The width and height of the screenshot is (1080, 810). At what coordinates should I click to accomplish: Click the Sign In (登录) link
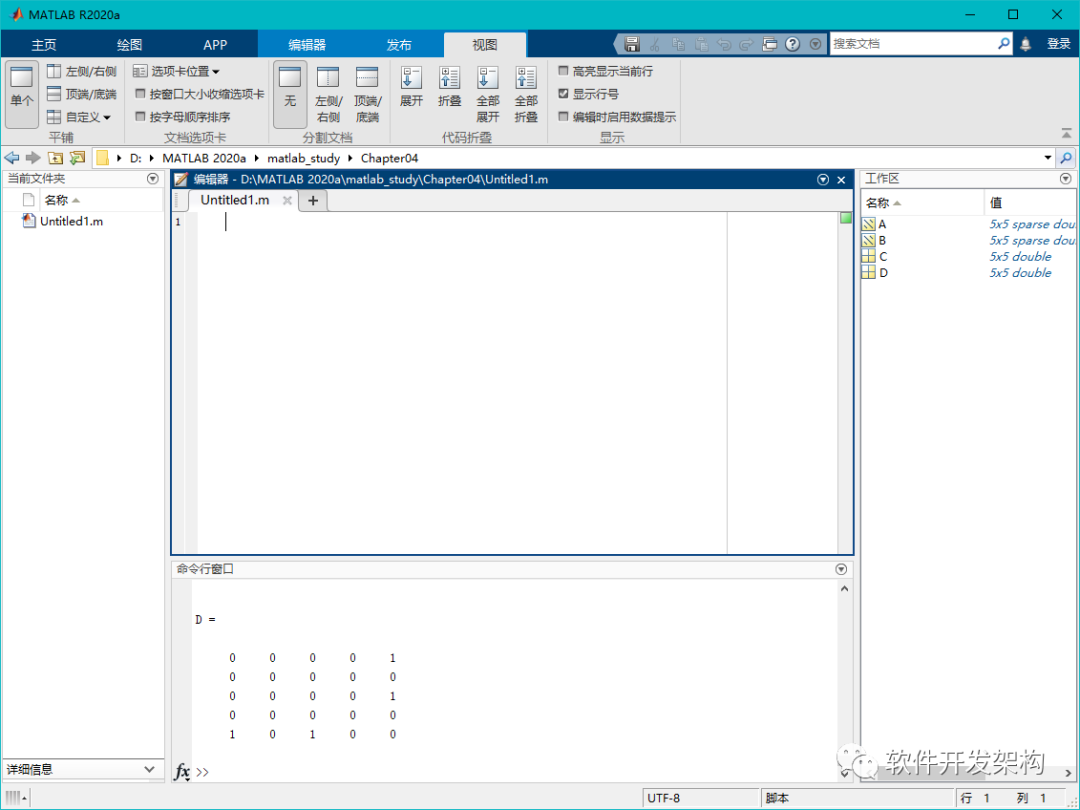[x=1059, y=44]
